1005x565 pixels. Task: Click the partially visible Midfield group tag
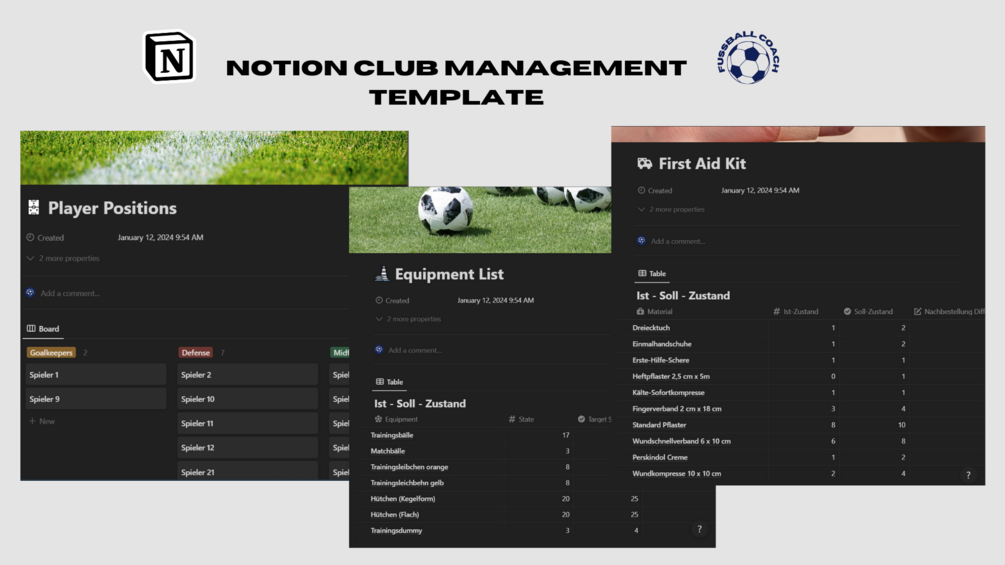340,352
